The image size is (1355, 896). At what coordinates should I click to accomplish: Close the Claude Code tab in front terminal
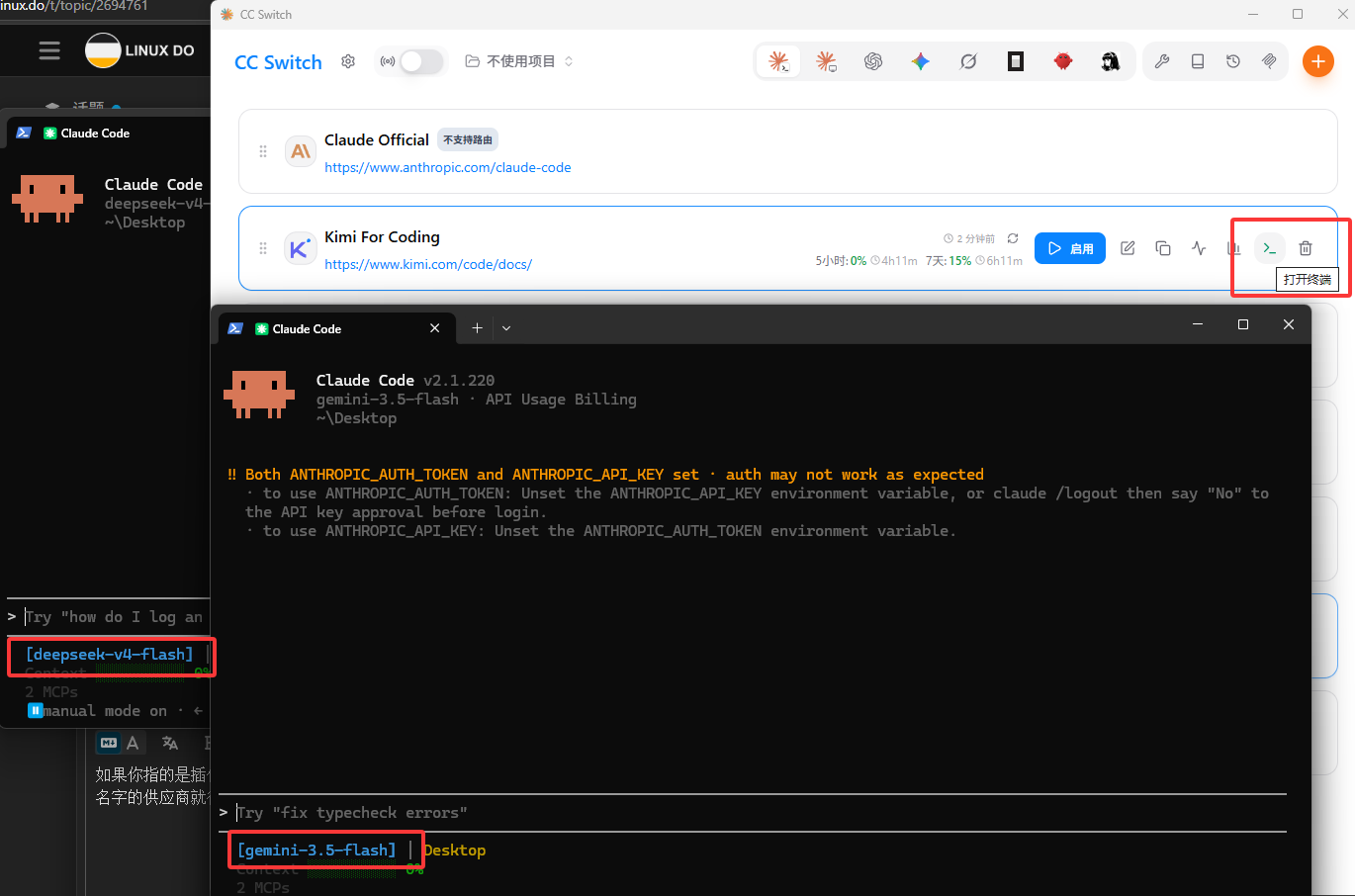pos(435,327)
